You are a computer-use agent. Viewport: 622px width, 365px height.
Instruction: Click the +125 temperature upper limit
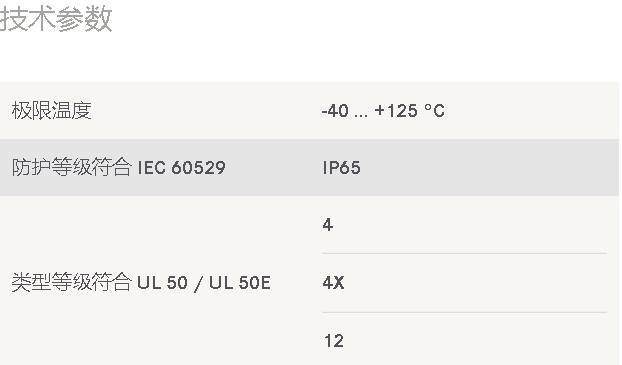pyautogui.click(x=396, y=111)
